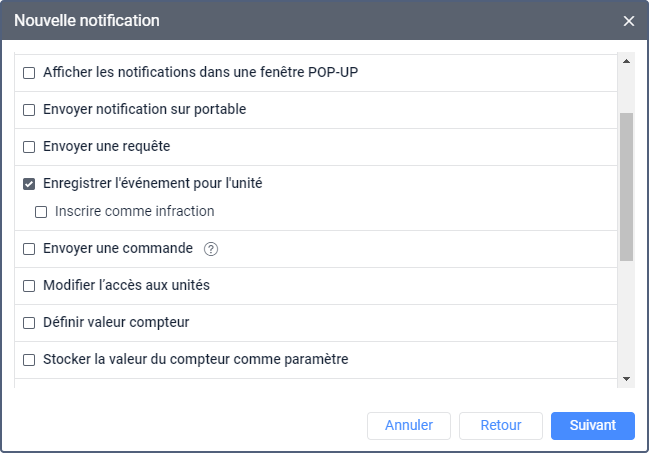The height and width of the screenshot is (453, 649).
Task: Check the Envoyer une commande box
Action: [29, 249]
